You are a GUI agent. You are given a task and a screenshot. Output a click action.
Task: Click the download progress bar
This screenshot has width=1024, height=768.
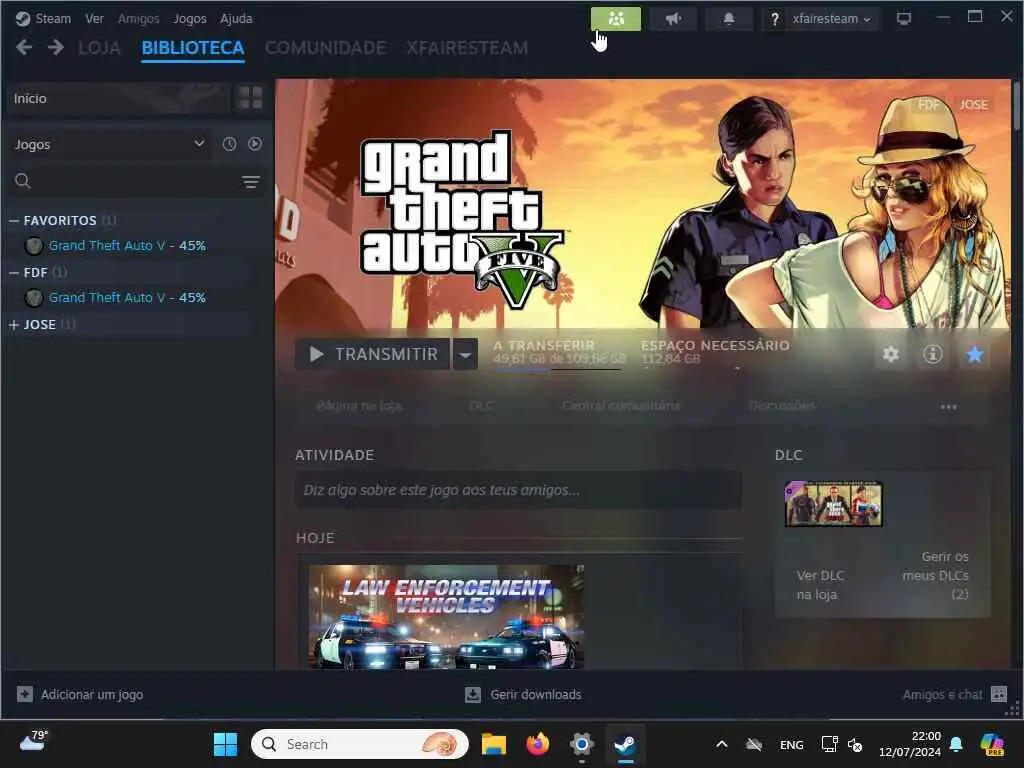tap(556, 369)
